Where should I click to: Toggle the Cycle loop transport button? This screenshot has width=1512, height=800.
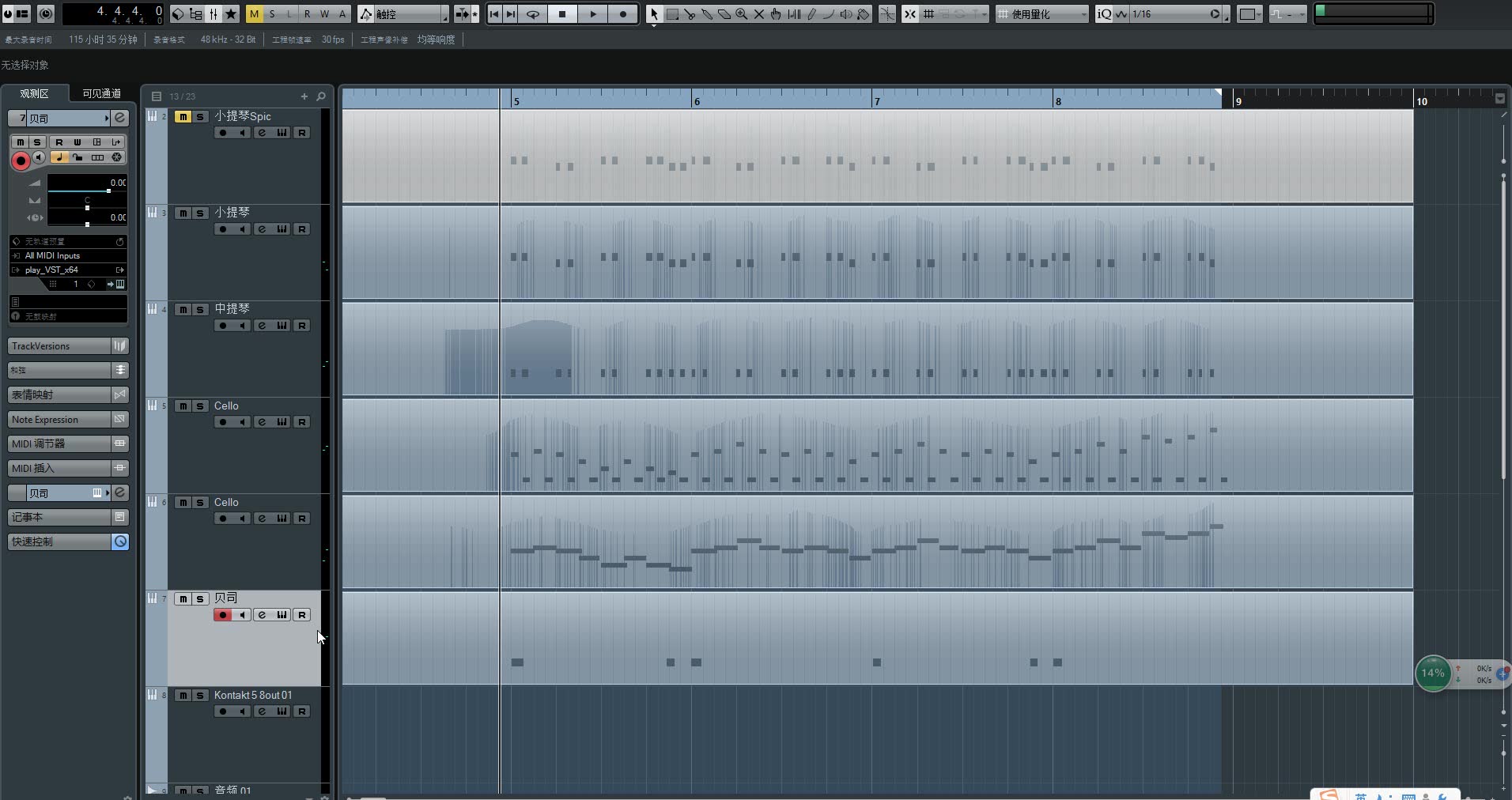(532, 14)
